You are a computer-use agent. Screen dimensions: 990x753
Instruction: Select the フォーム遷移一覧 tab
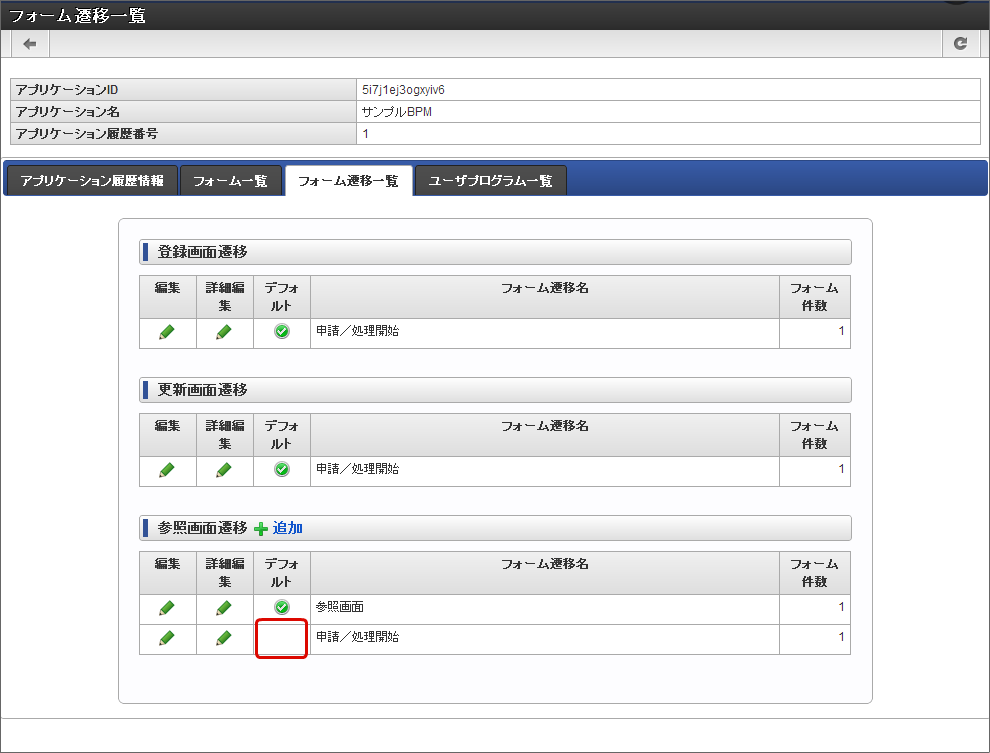tap(349, 181)
